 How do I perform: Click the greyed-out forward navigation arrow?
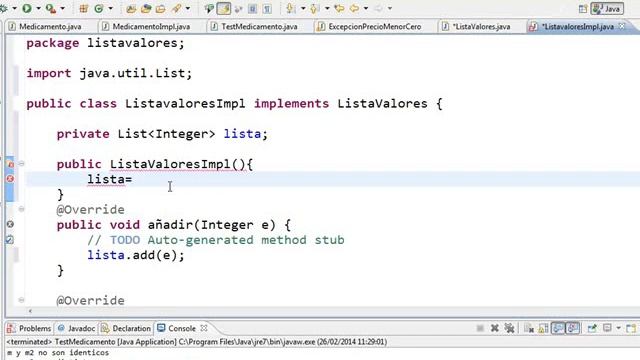tap(378, 8)
